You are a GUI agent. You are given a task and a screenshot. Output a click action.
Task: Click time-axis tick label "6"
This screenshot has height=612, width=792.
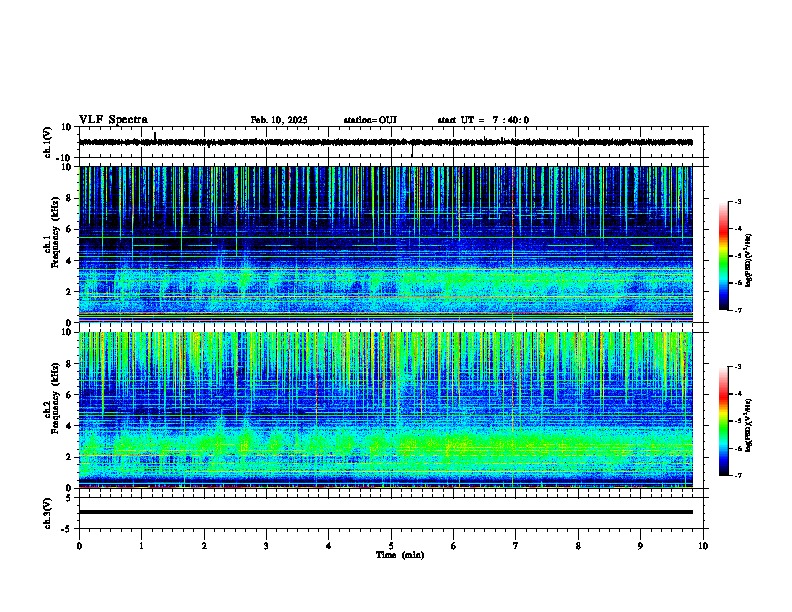(x=454, y=546)
